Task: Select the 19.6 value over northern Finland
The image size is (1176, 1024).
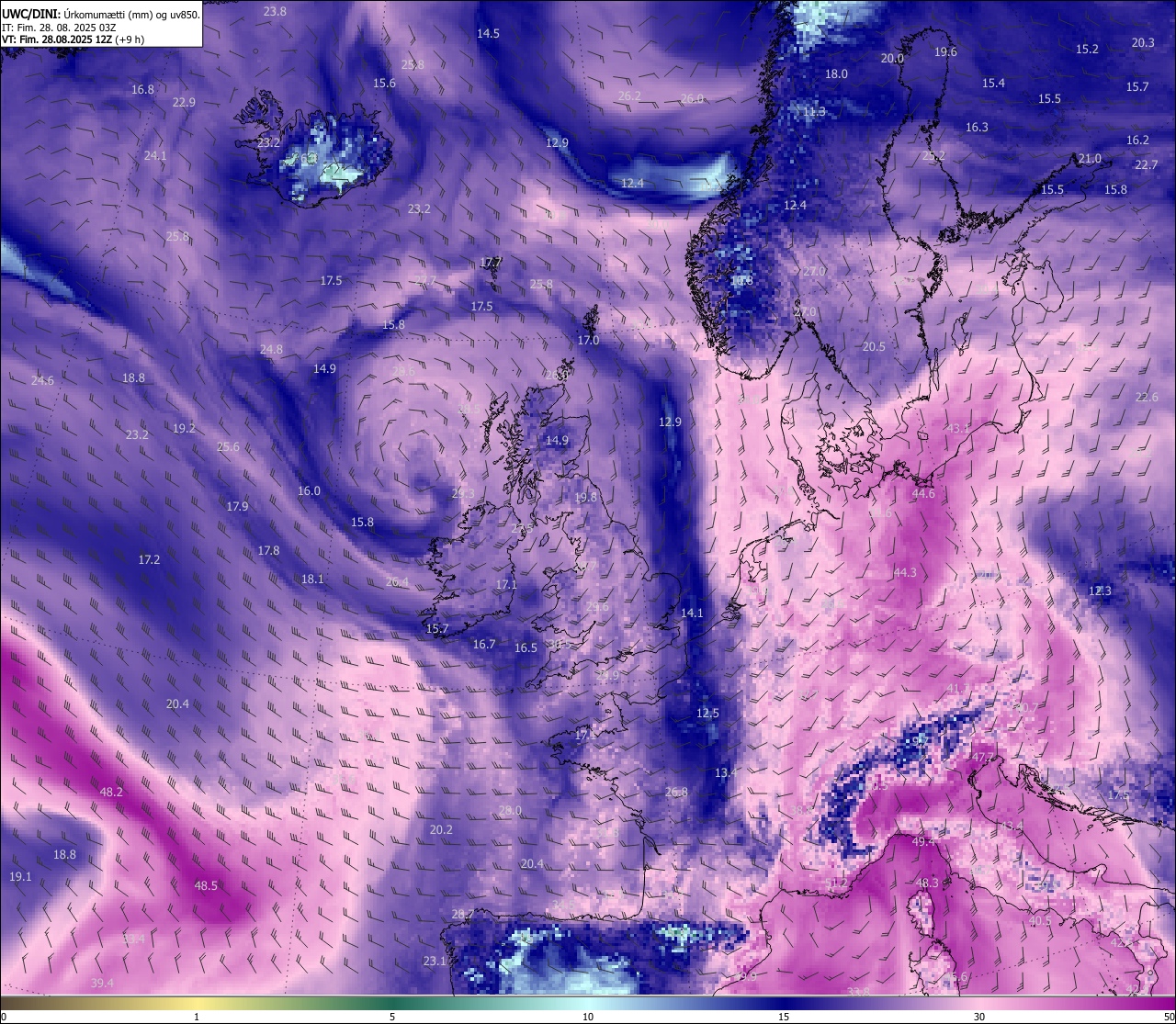Action: point(945,51)
